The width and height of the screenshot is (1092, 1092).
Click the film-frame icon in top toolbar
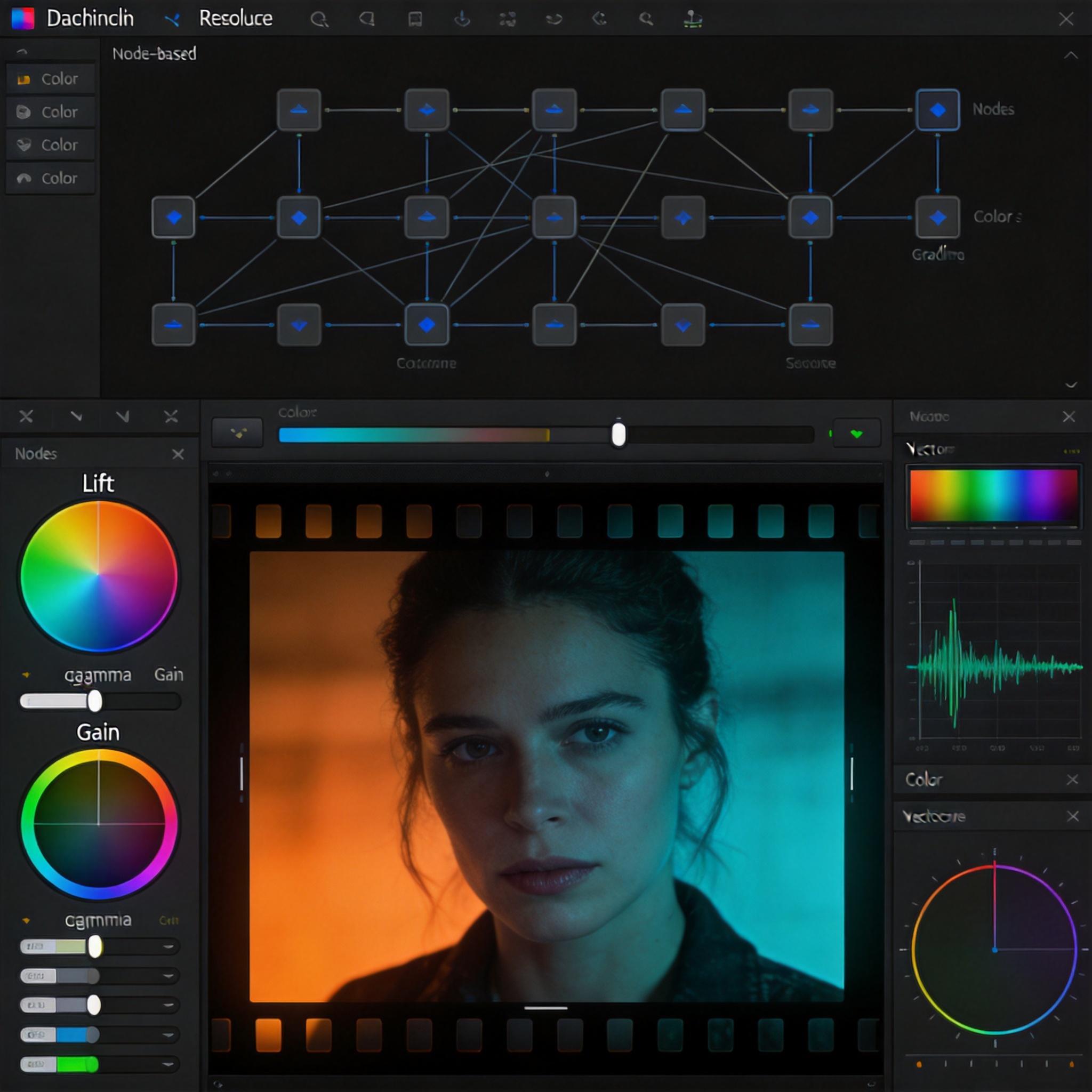(x=415, y=19)
